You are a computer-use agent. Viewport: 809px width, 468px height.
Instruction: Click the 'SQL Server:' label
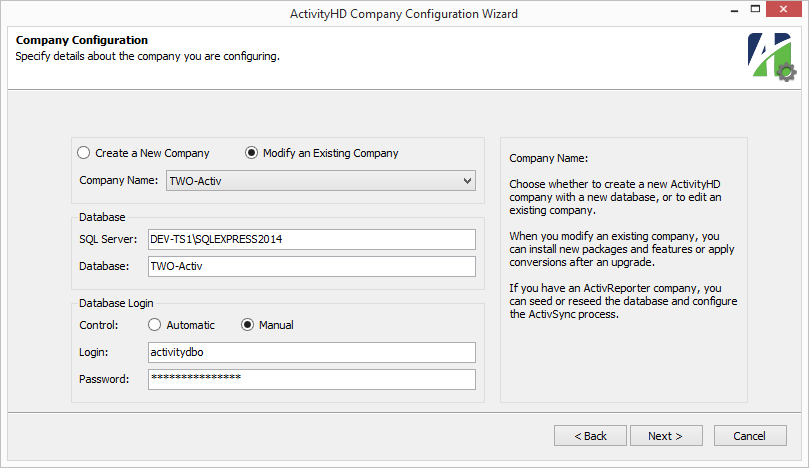click(x=108, y=239)
